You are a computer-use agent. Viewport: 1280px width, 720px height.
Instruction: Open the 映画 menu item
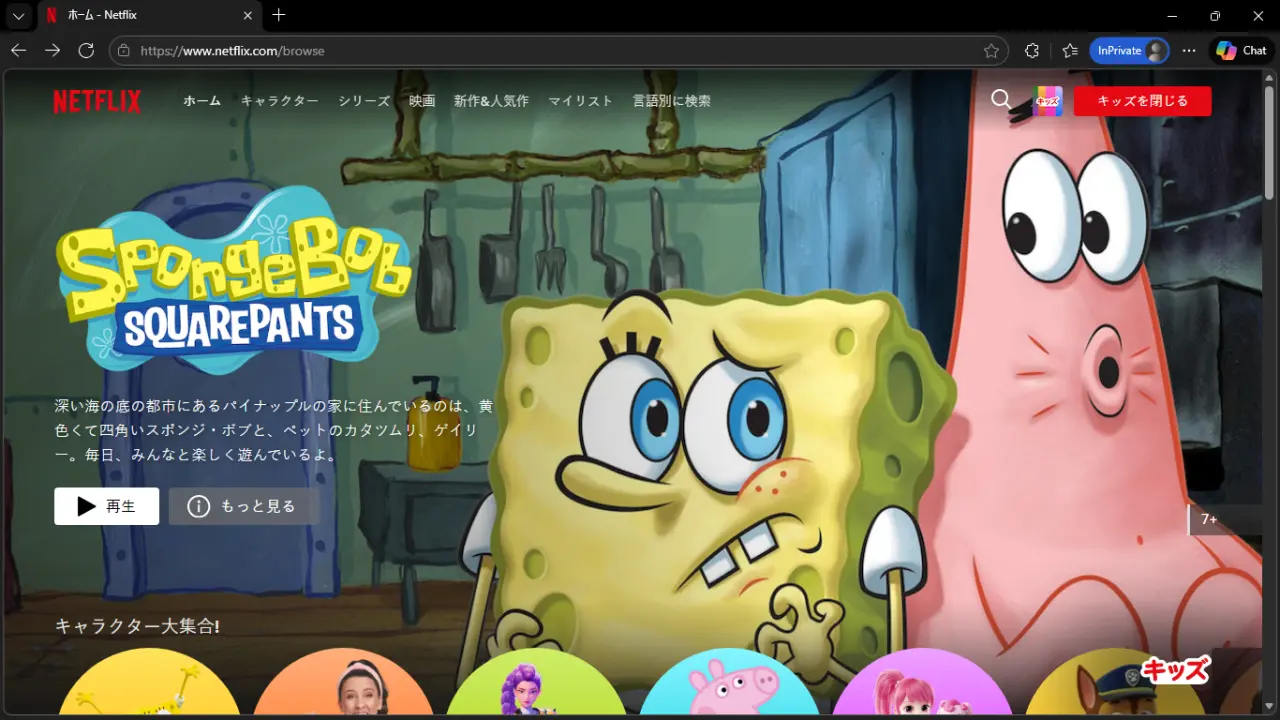(x=422, y=101)
